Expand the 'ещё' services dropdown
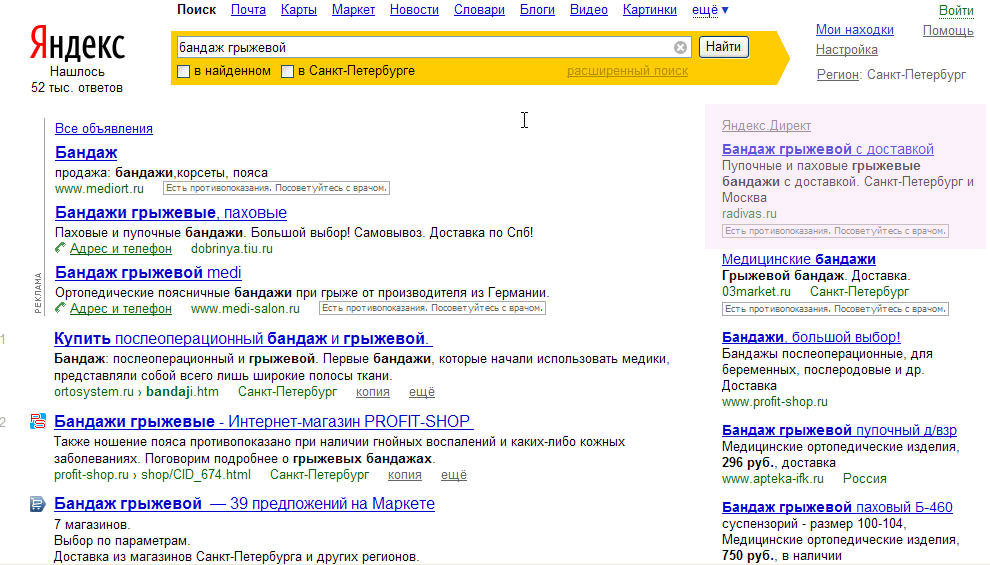This screenshot has width=990, height=565. pos(710,10)
